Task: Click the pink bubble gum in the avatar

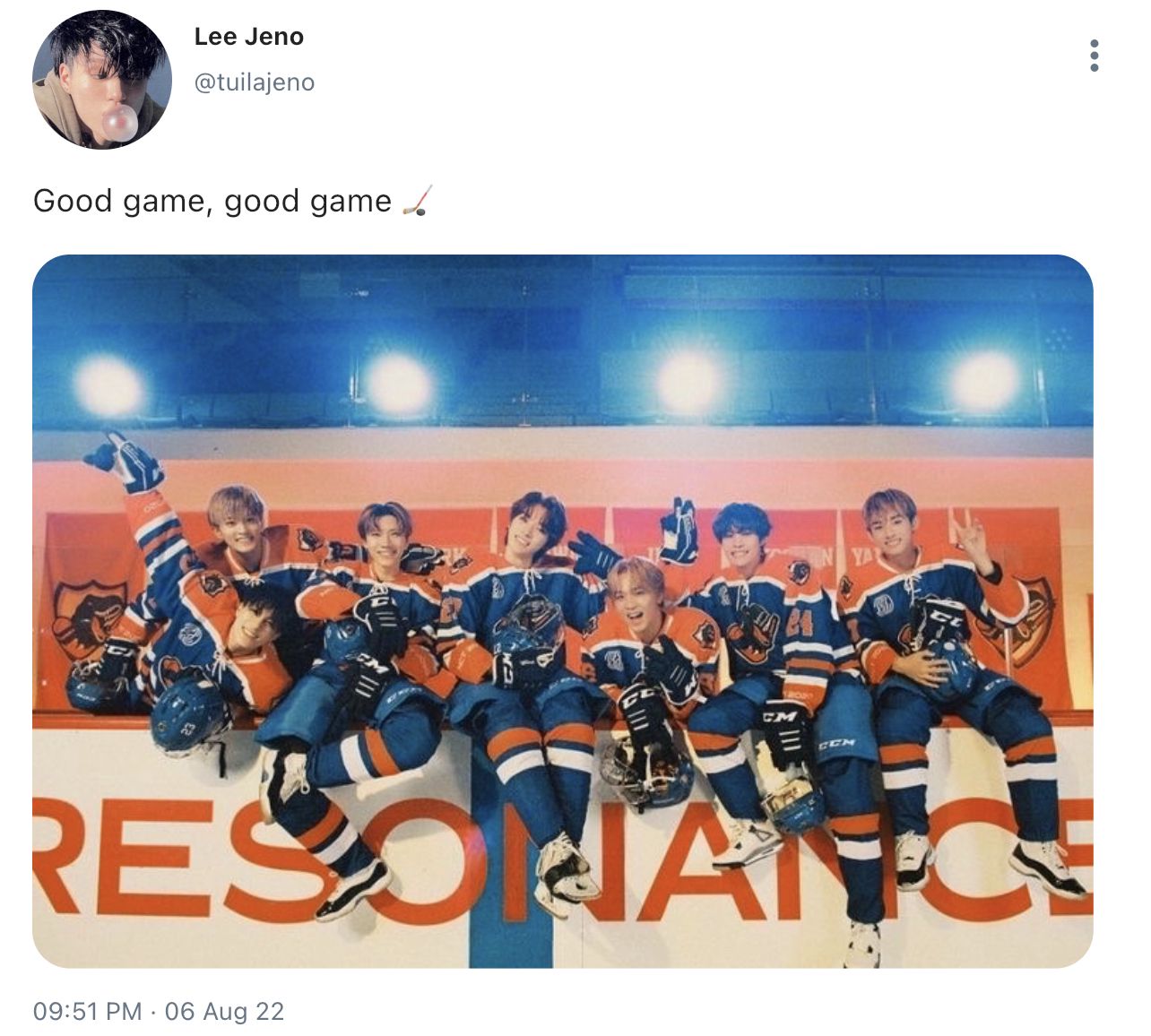Action: (x=118, y=123)
